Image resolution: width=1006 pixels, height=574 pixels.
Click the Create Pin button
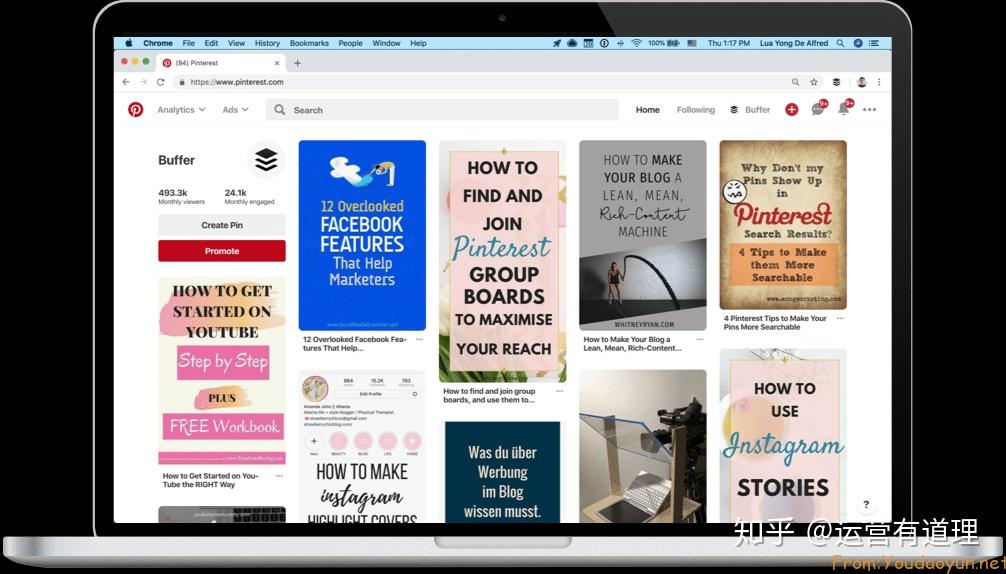click(x=222, y=225)
